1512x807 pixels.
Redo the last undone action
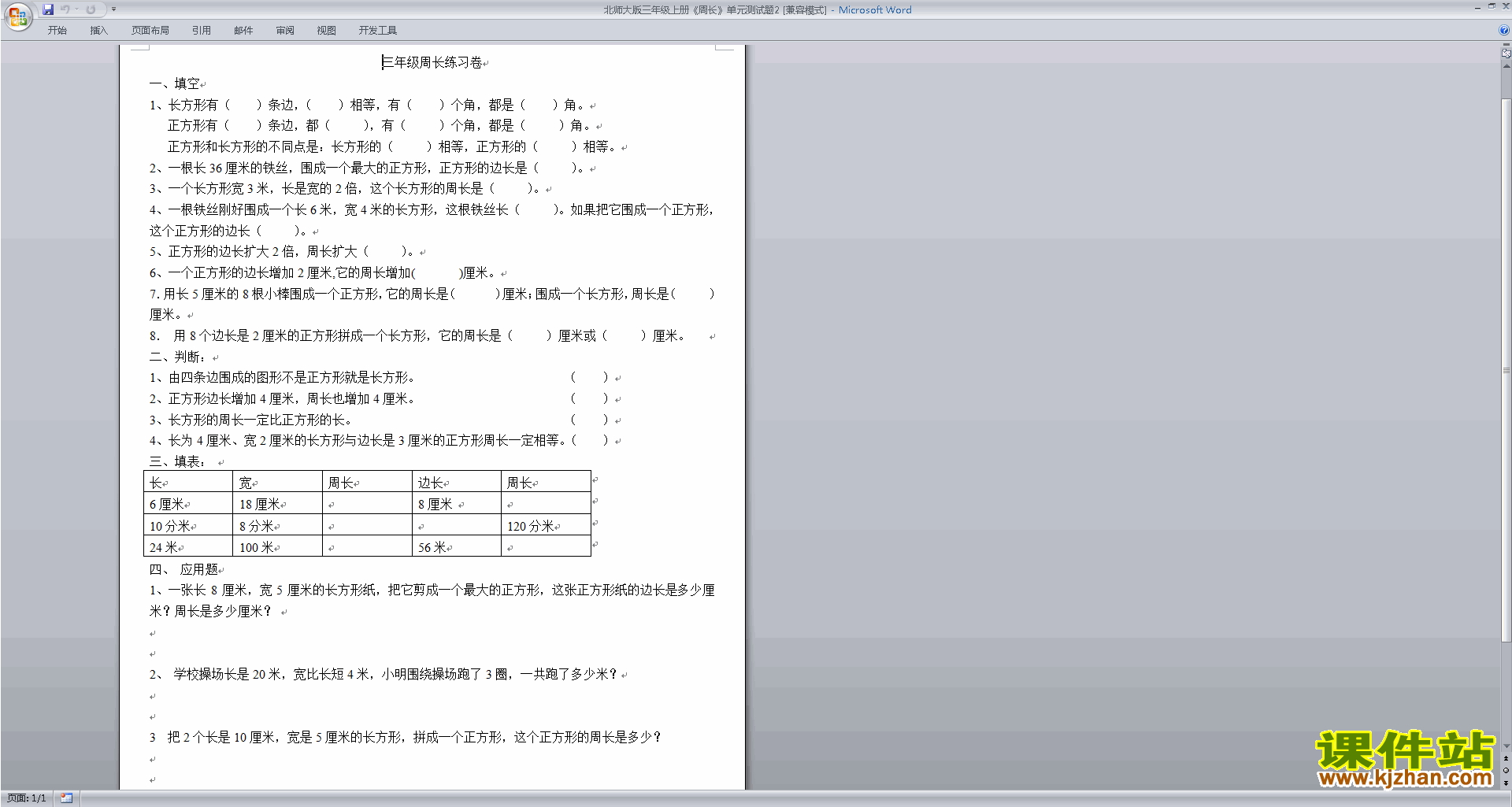click(91, 9)
